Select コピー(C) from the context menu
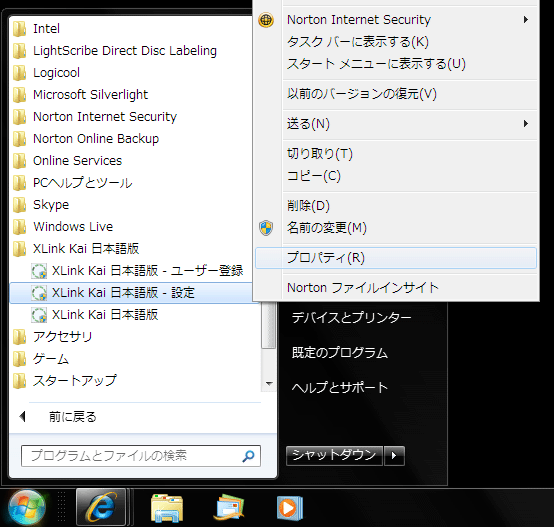This screenshot has height=527, width=554. 396,176
